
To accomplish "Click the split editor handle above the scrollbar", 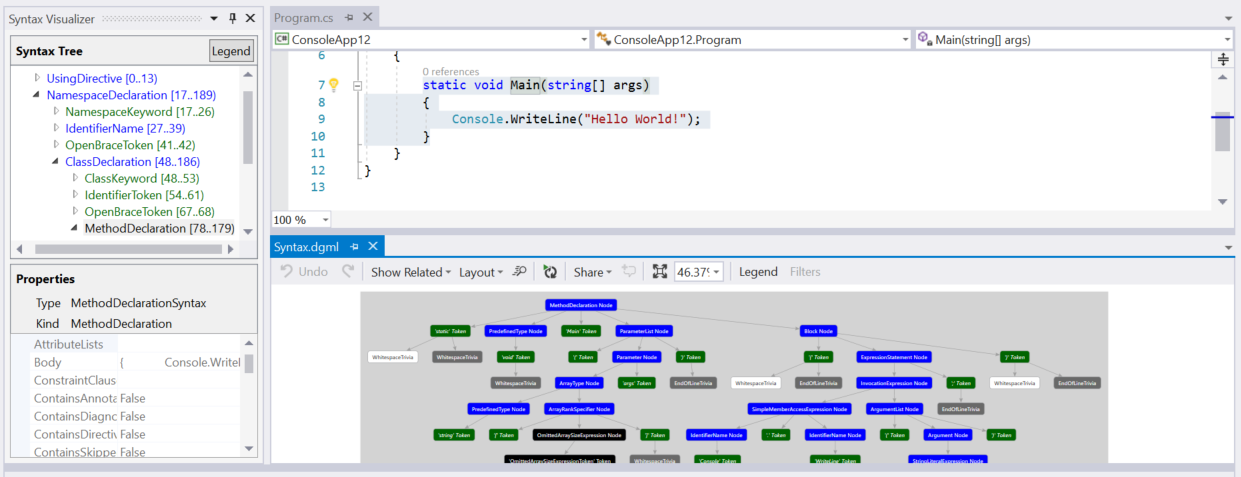I will coord(1222,59).
